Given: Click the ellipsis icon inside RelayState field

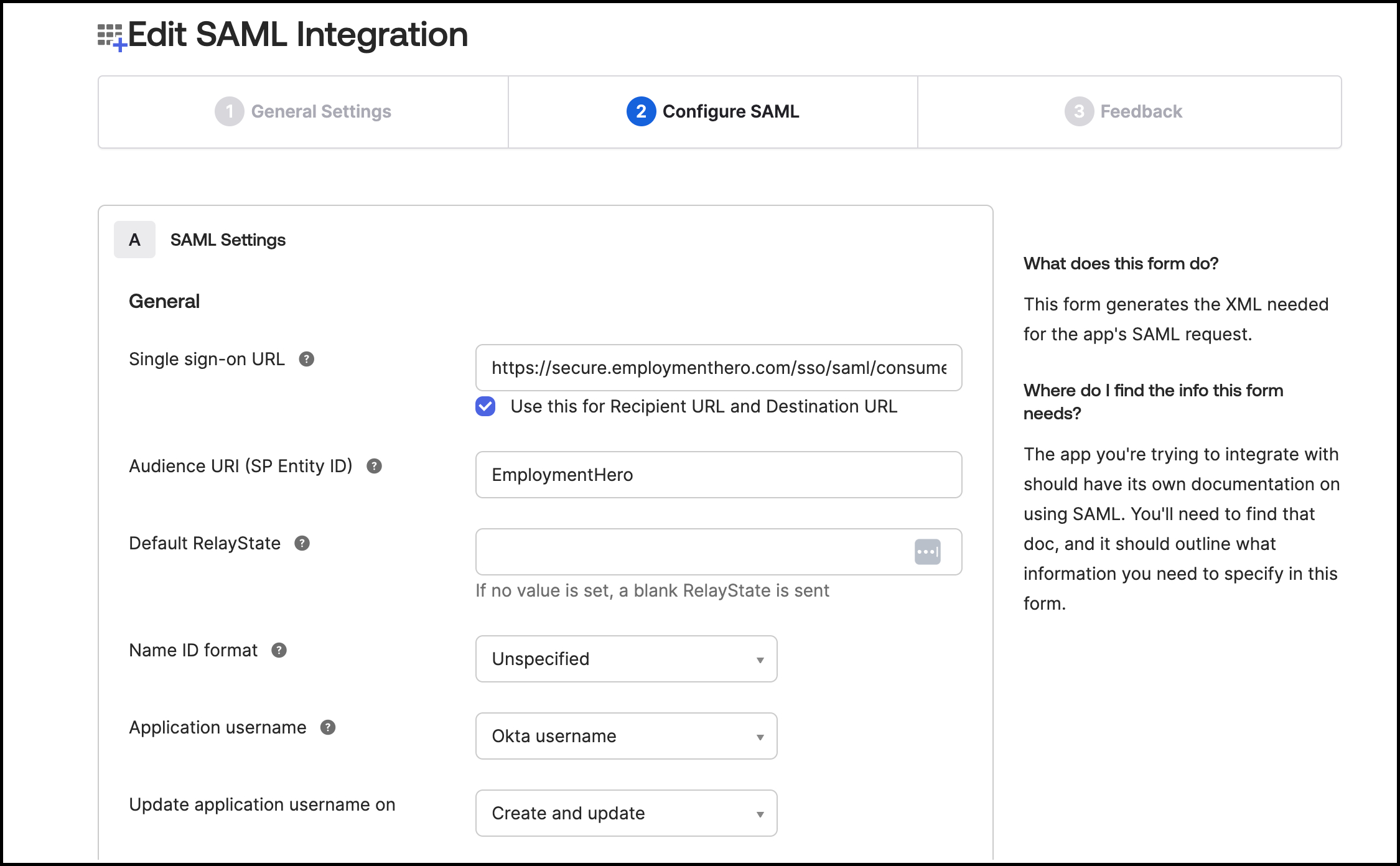Looking at the screenshot, I should coord(926,552).
